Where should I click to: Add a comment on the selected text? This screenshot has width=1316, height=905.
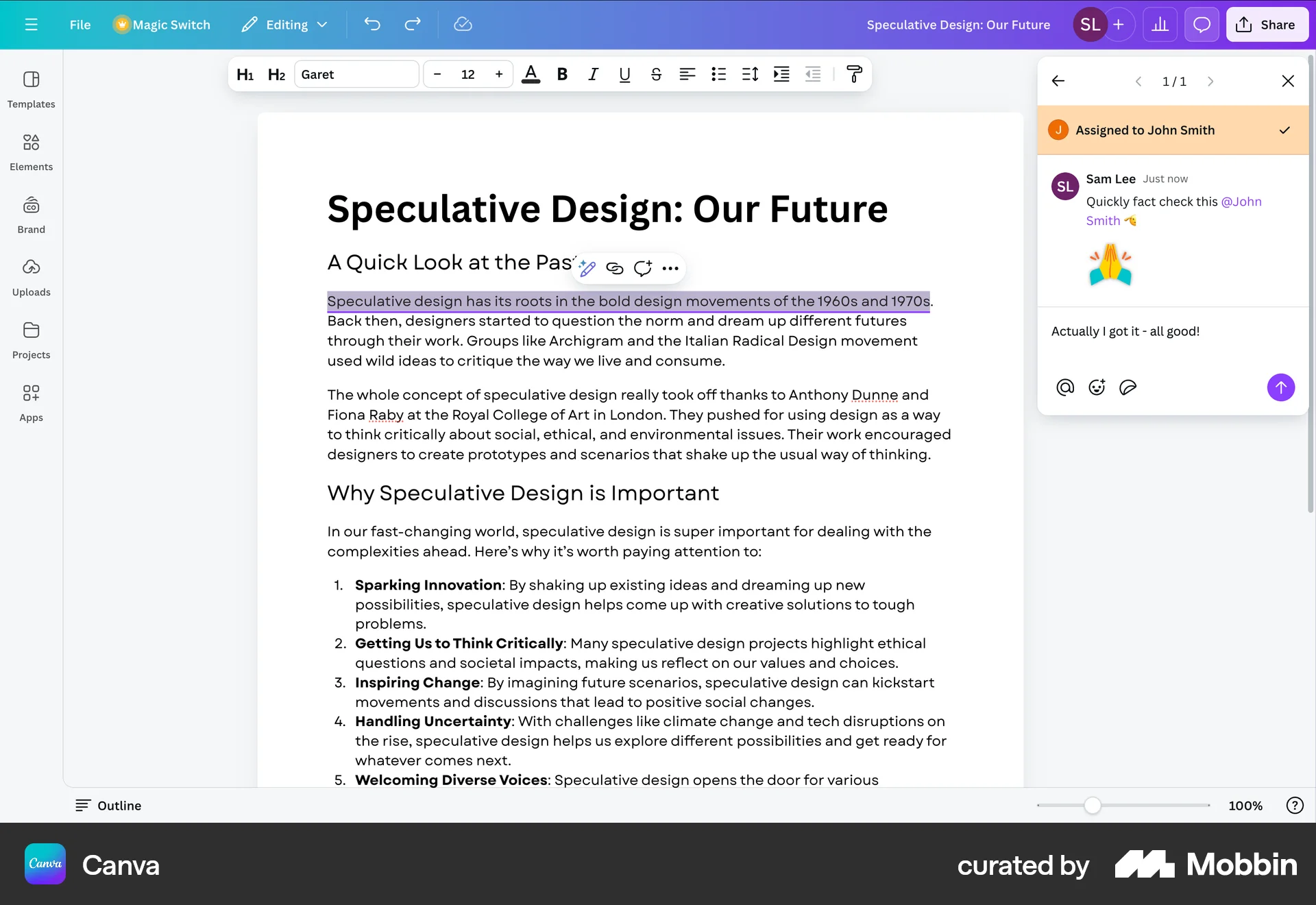(x=642, y=269)
